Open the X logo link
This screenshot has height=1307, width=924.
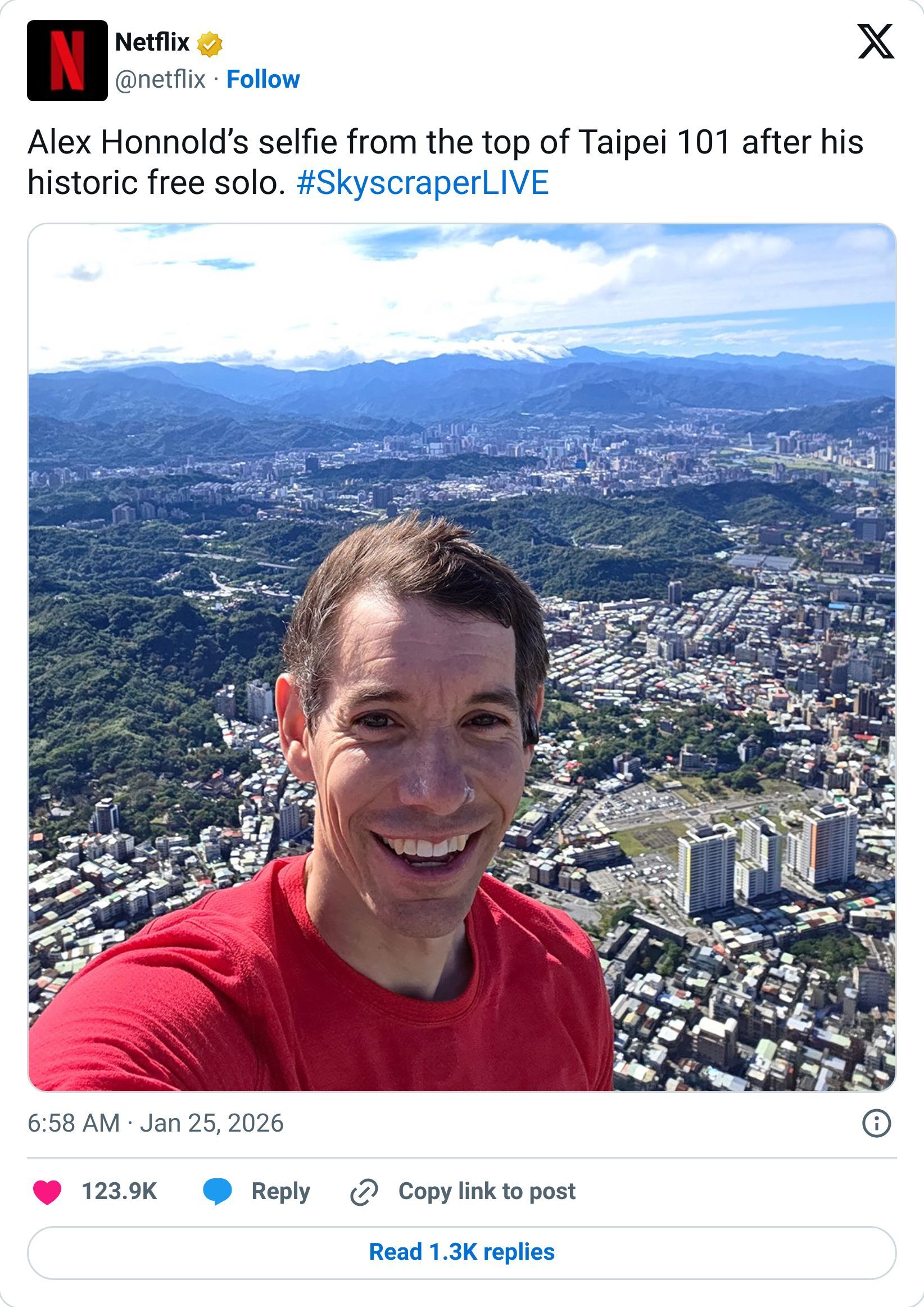[876, 42]
